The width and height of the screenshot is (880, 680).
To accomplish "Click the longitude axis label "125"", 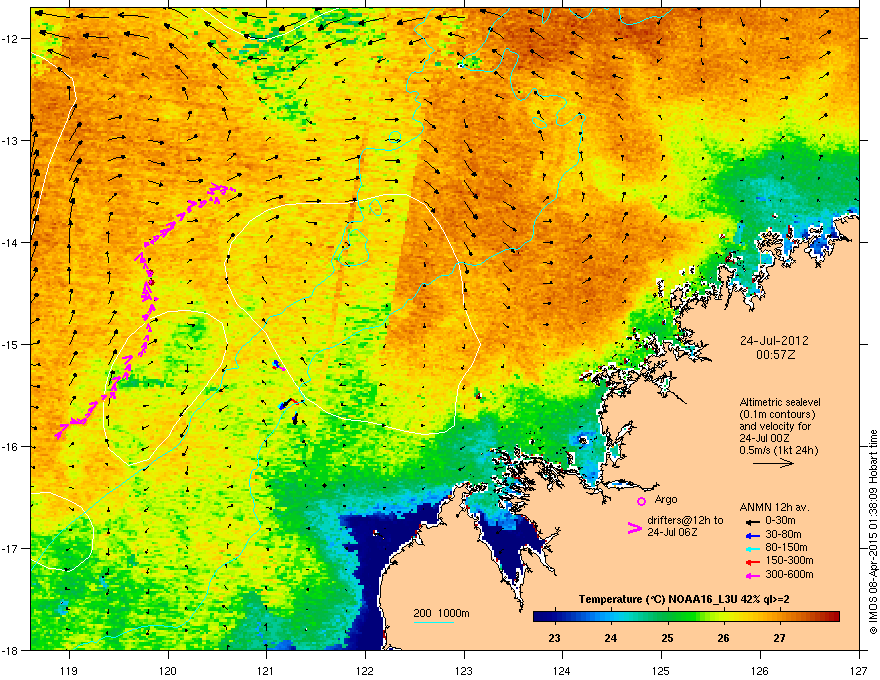I will click(x=661, y=670).
